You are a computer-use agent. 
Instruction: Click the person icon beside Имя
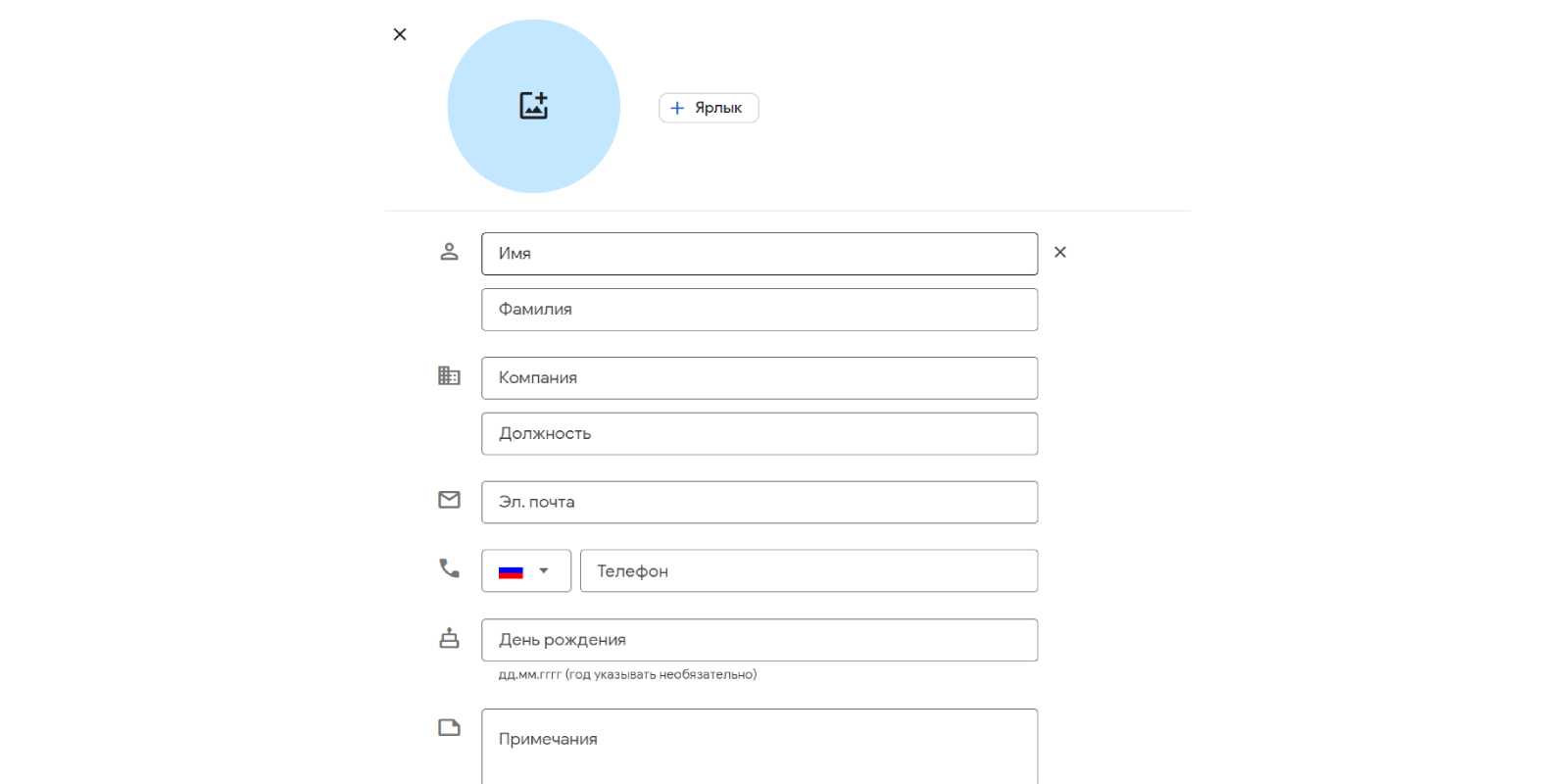449,252
